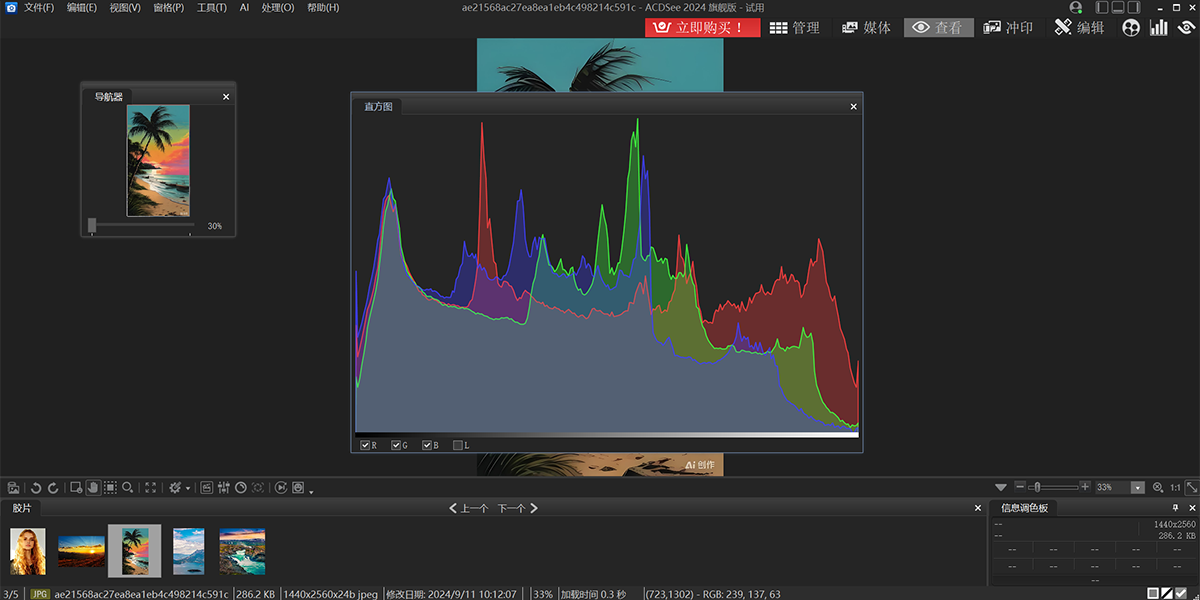Click the rotate right icon

click(52, 487)
